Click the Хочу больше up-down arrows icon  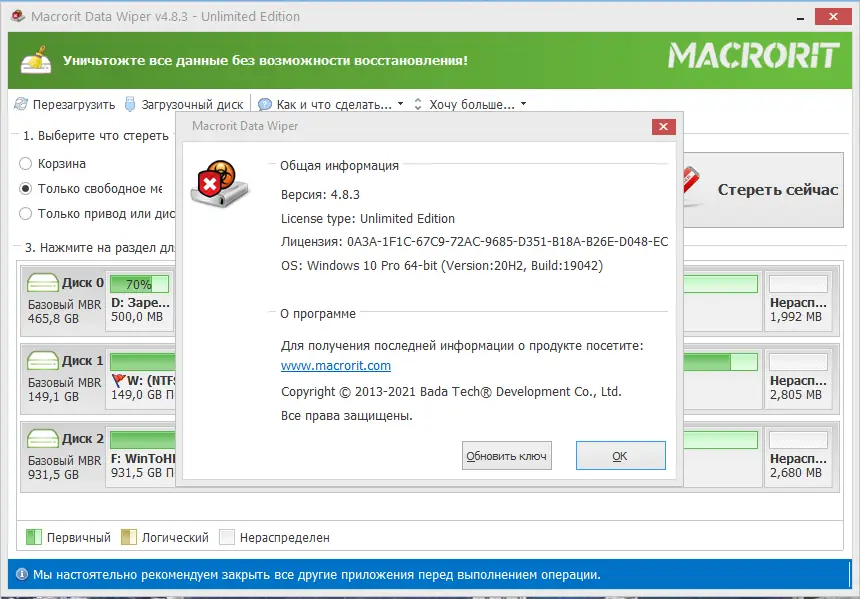point(418,104)
